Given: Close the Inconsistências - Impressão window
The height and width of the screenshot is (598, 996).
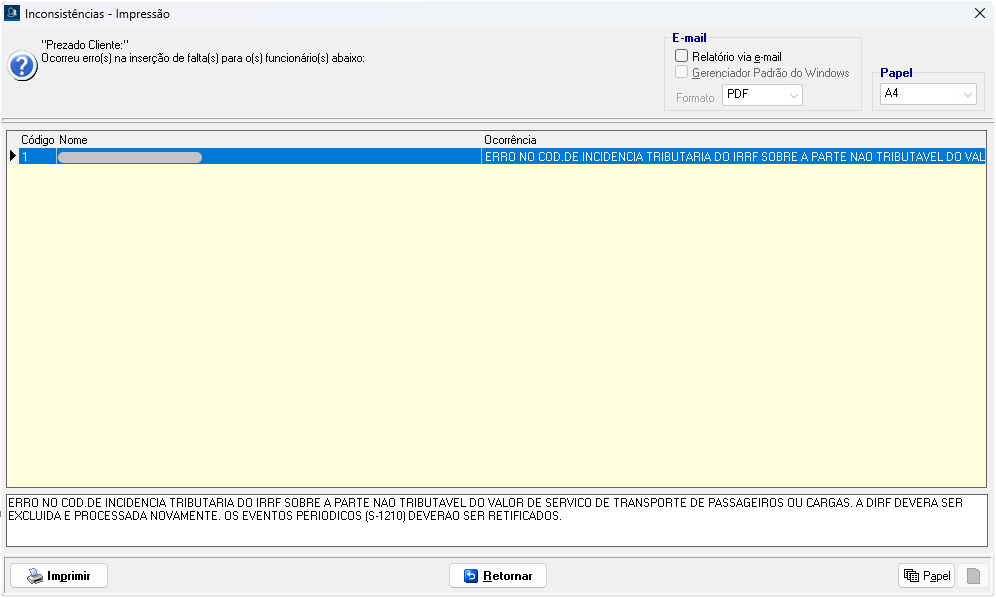Looking at the screenshot, I should point(979,14).
